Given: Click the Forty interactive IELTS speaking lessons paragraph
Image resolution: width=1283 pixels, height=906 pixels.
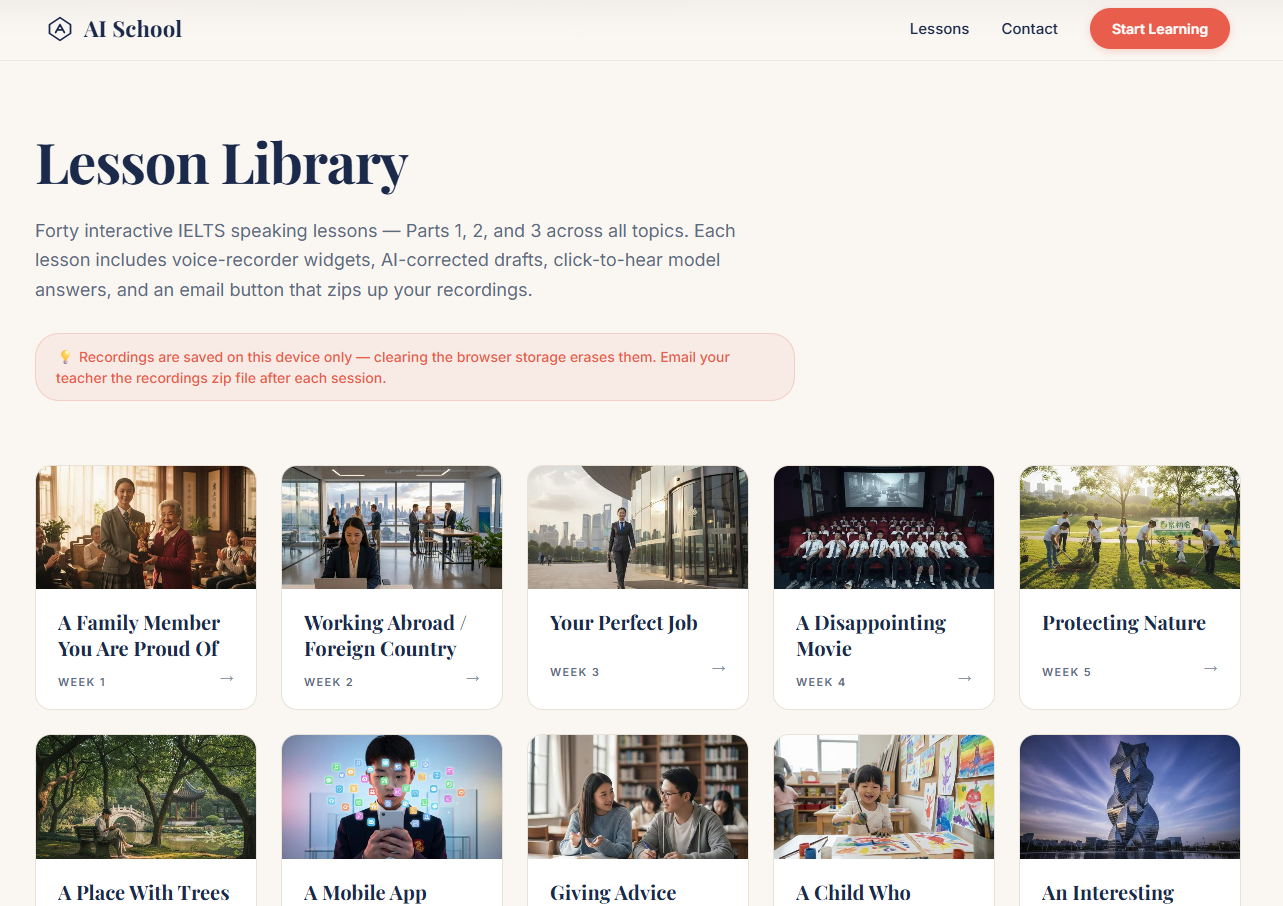Looking at the screenshot, I should click(385, 260).
